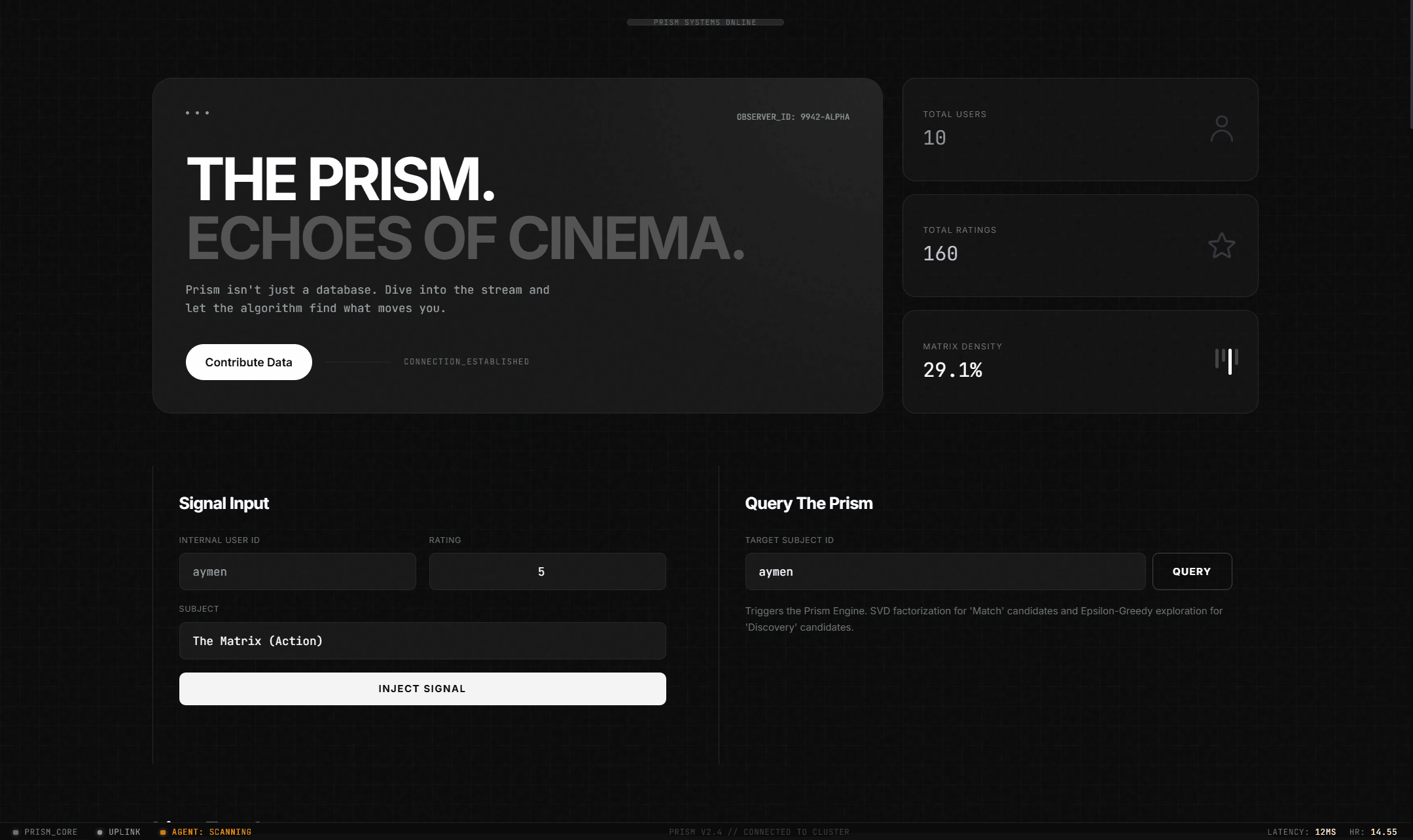This screenshot has height=840, width=1413.
Task: Click the Total Users value 10
Action: click(x=935, y=137)
